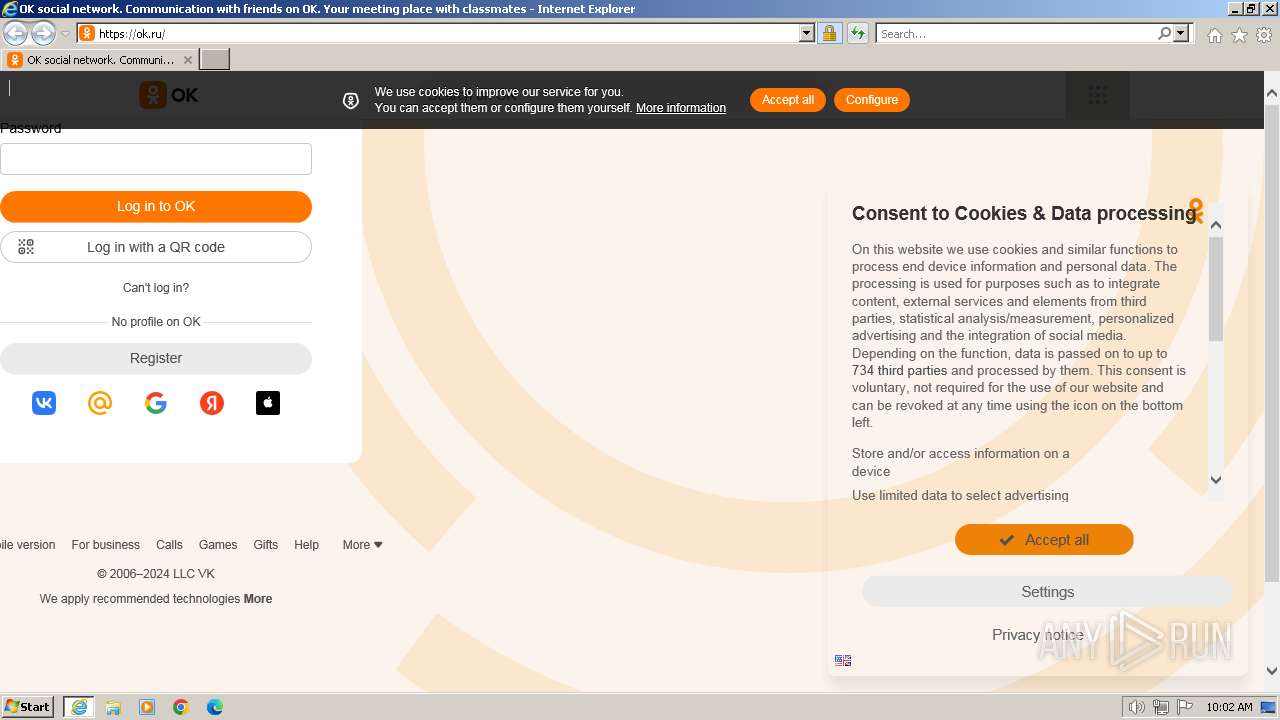
Task: Click the network icon in system tray
Action: (1161, 707)
